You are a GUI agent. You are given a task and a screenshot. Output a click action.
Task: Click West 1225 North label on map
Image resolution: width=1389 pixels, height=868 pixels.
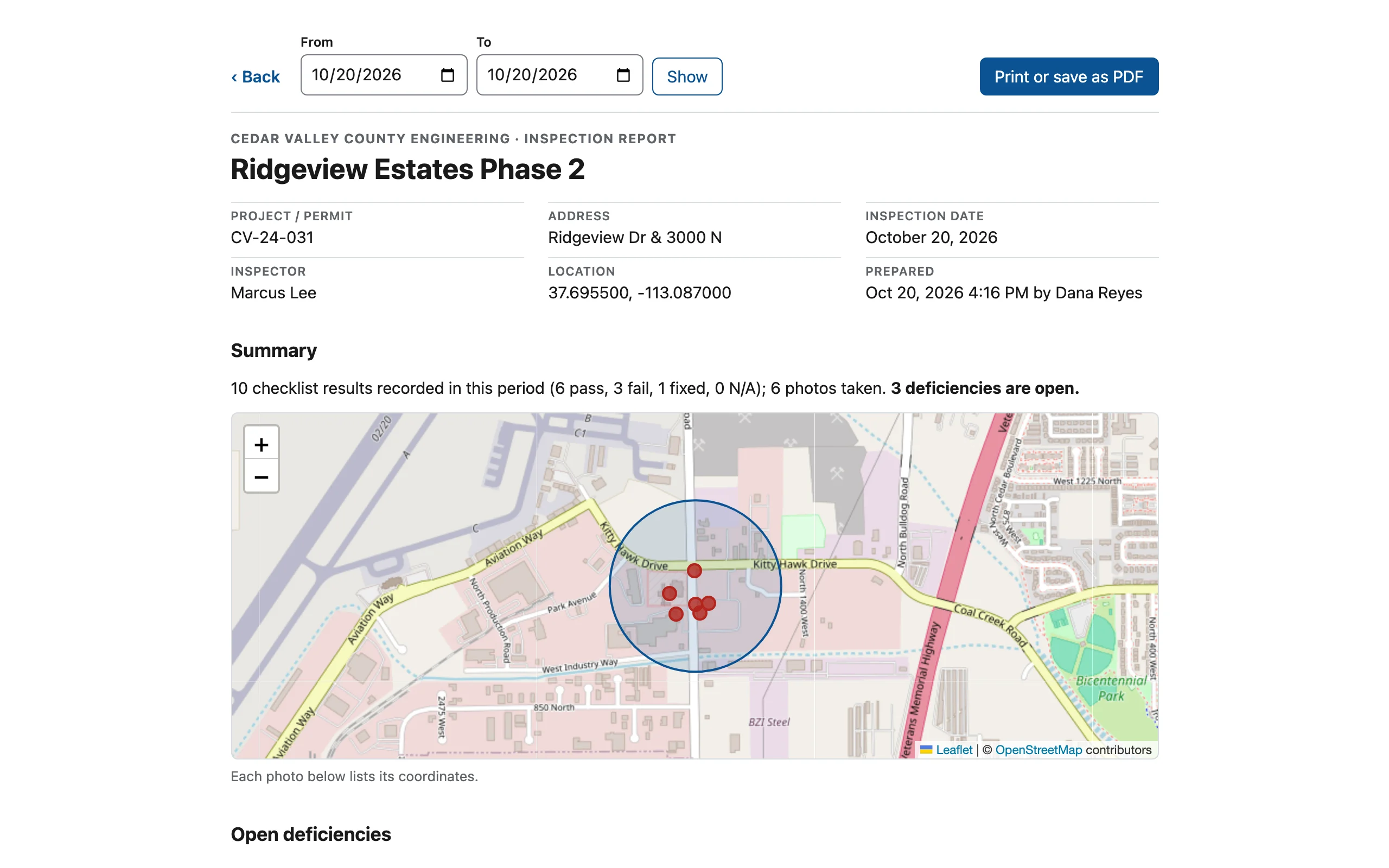(x=1087, y=481)
